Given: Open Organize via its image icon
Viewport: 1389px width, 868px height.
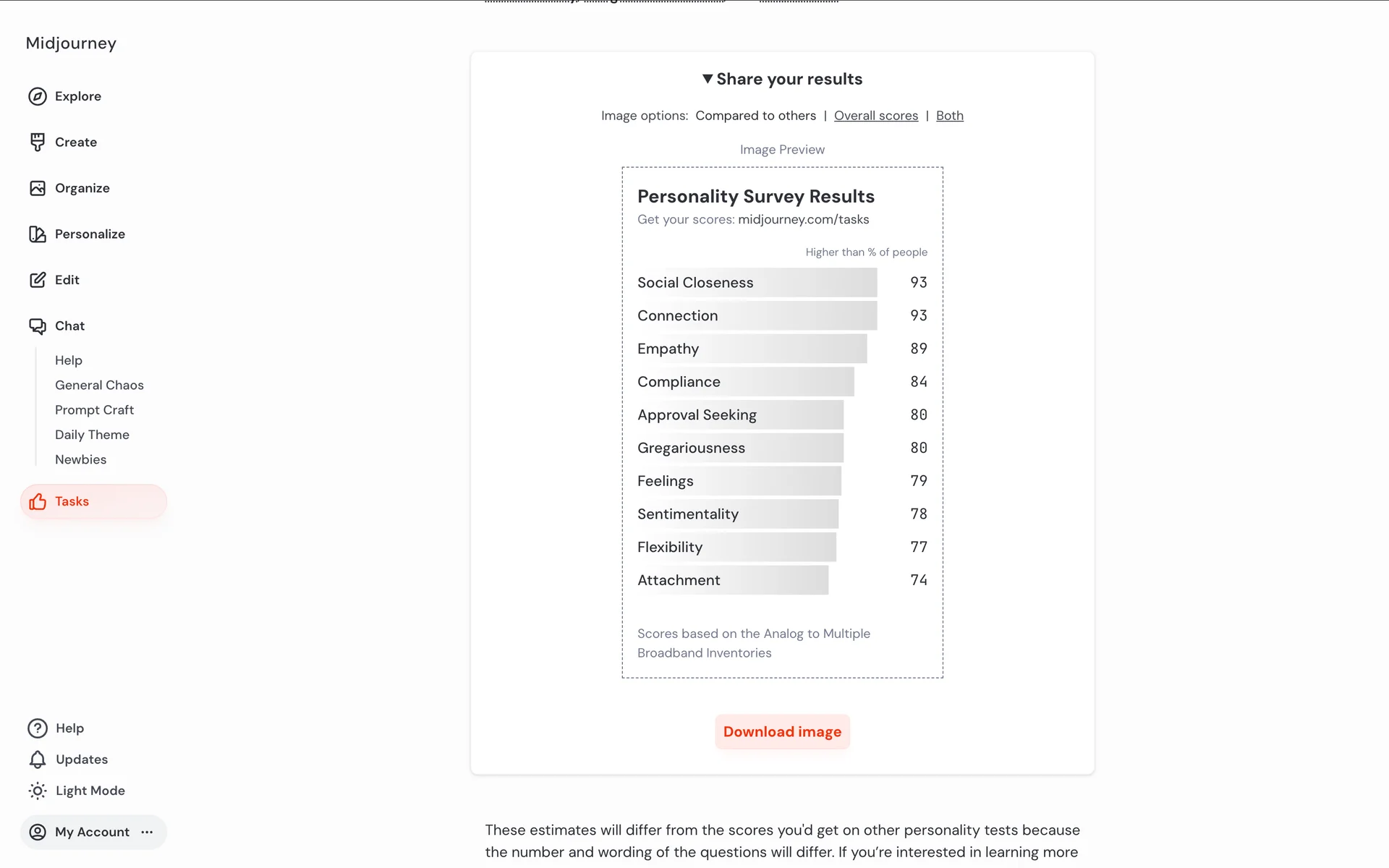Looking at the screenshot, I should [38, 188].
